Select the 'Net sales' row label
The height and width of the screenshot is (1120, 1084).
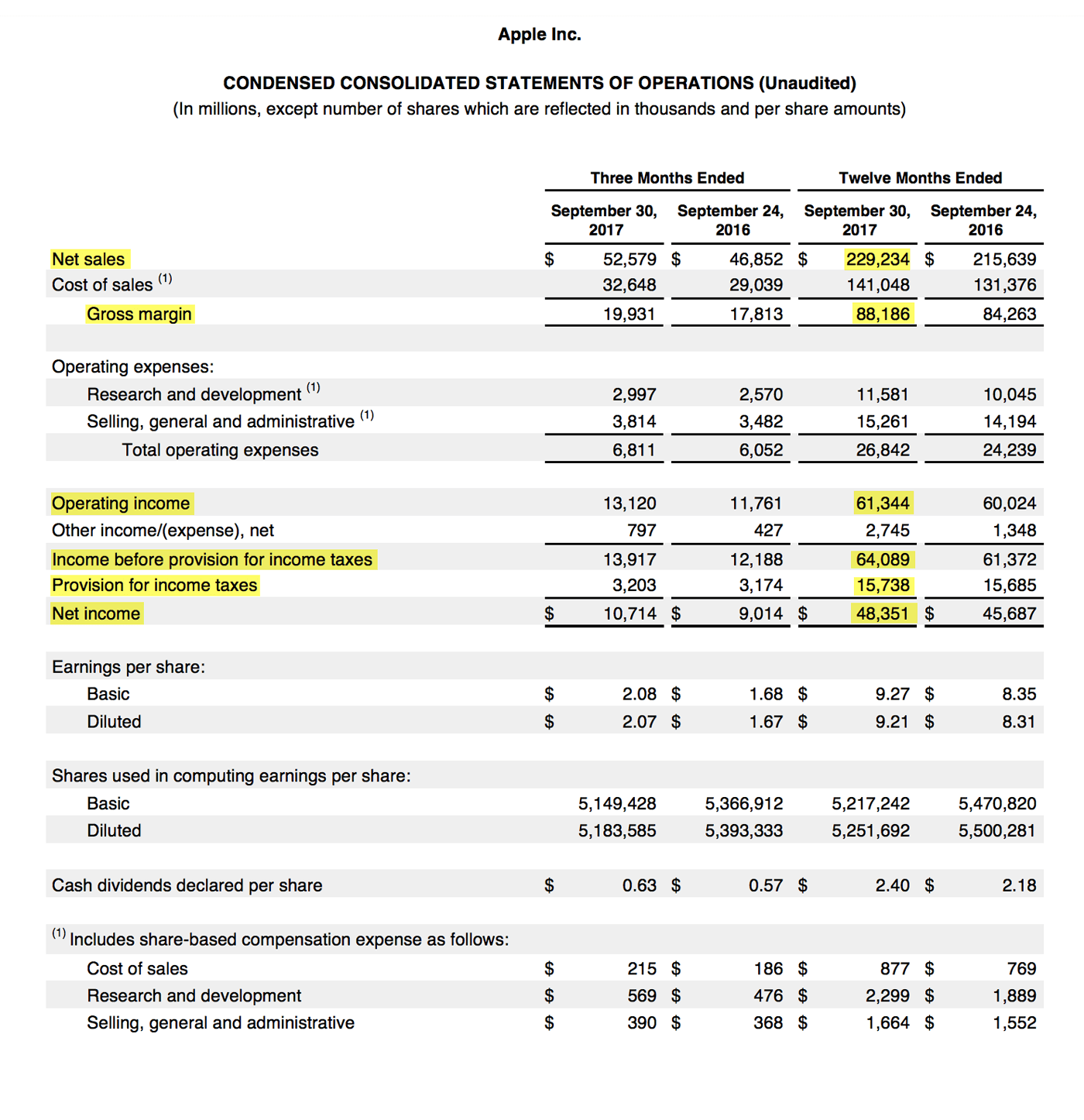point(88,259)
